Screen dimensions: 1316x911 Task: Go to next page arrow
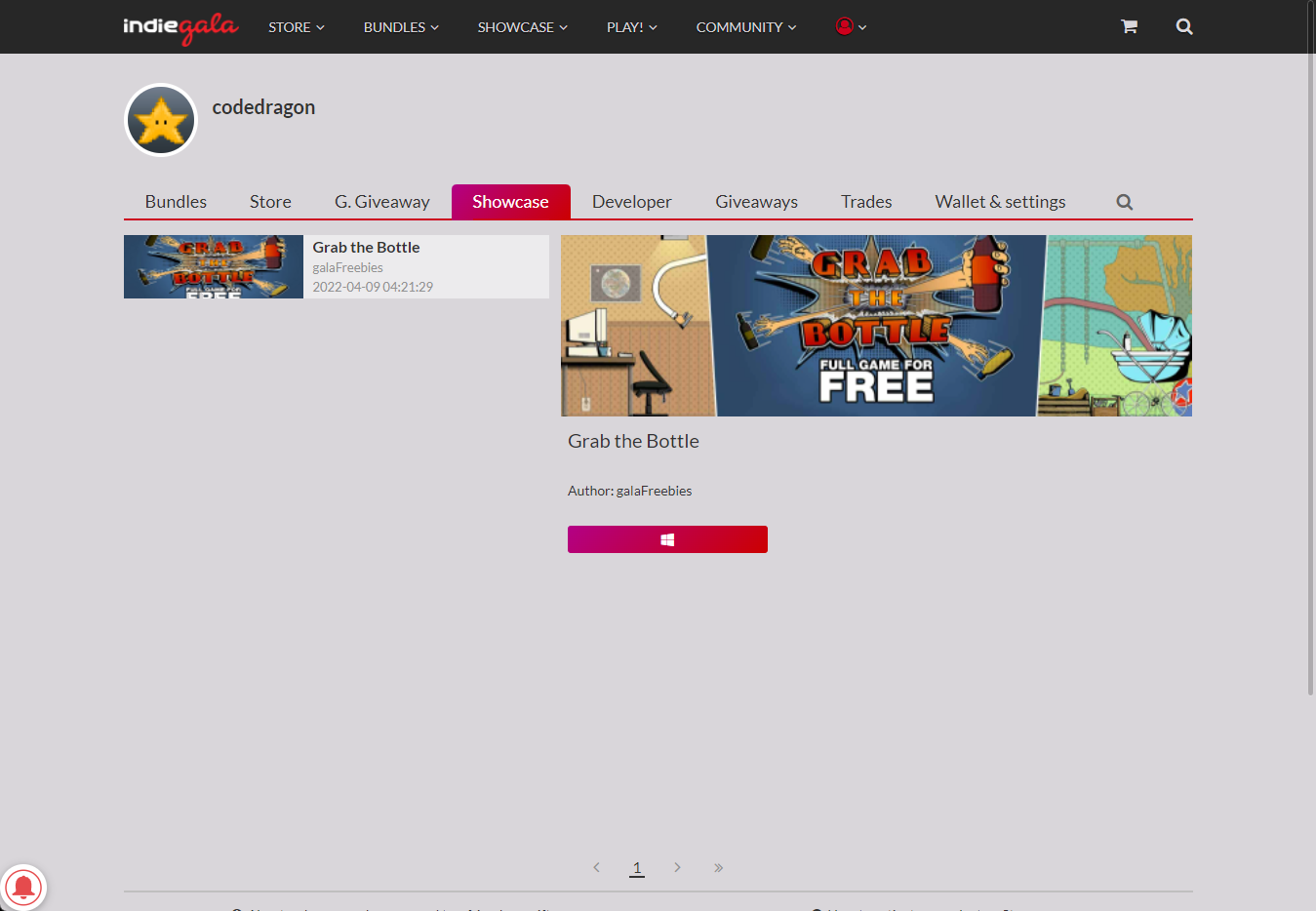click(x=677, y=867)
